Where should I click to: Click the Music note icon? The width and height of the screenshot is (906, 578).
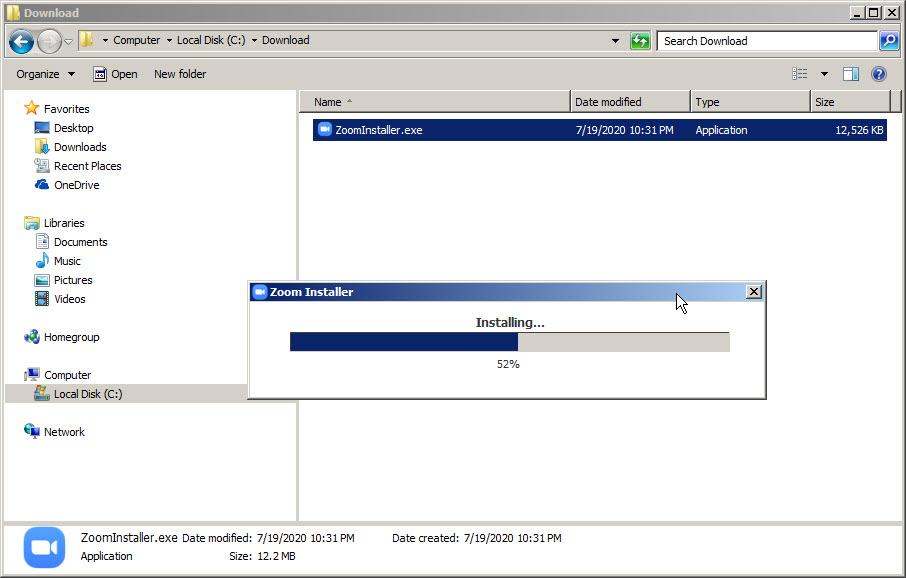point(42,261)
